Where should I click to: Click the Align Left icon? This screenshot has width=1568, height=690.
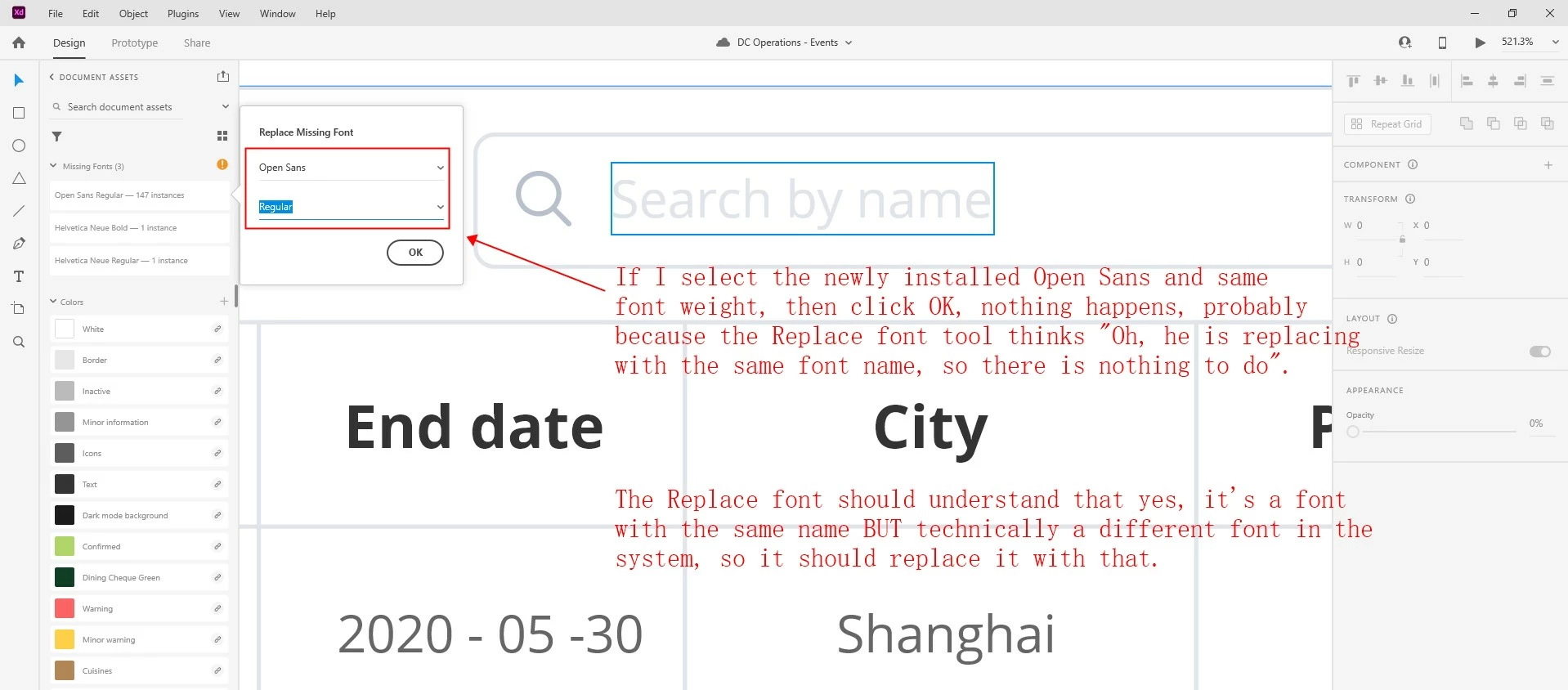[x=1467, y=80]
